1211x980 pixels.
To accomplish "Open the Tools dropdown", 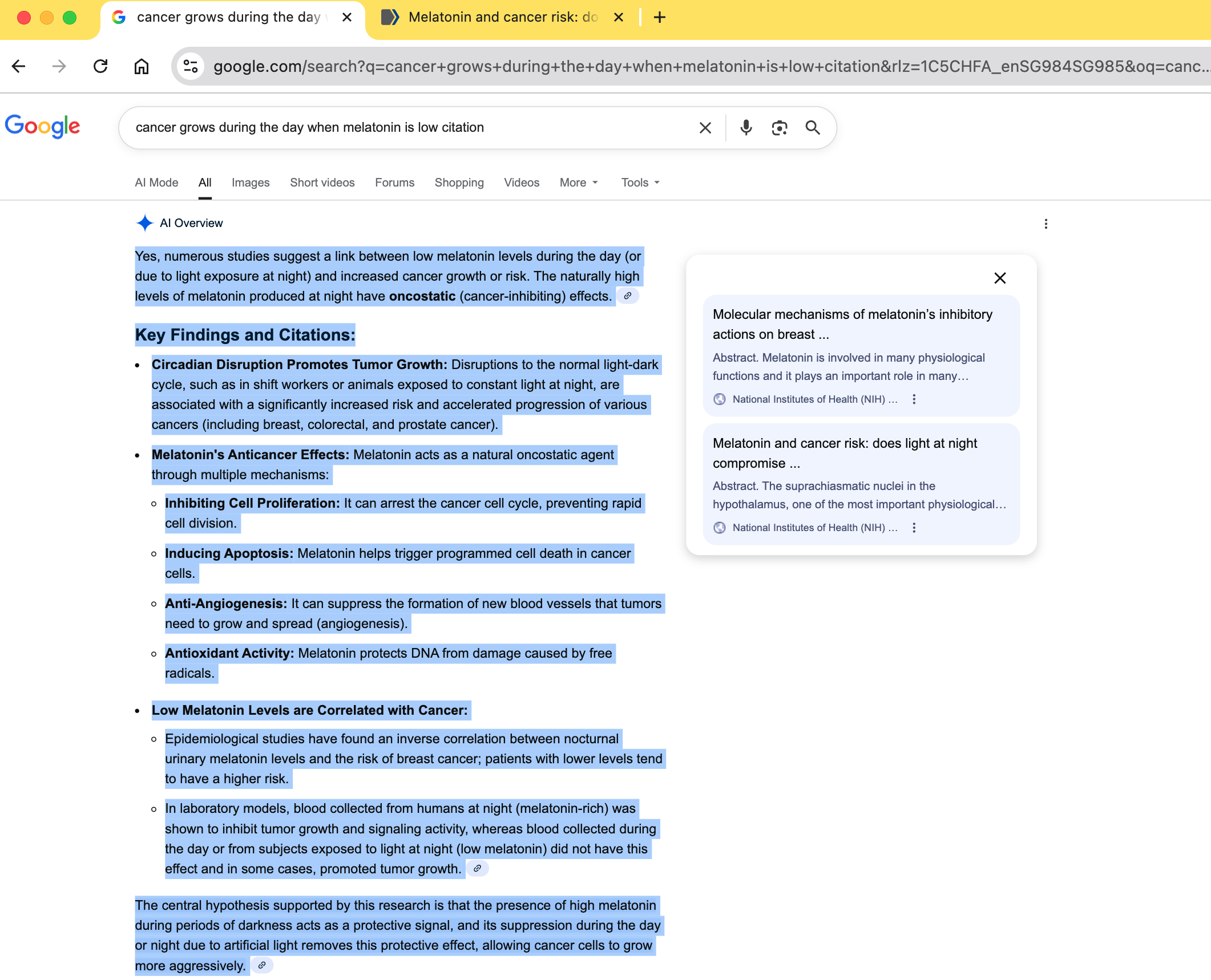I will tap(640, 183).
